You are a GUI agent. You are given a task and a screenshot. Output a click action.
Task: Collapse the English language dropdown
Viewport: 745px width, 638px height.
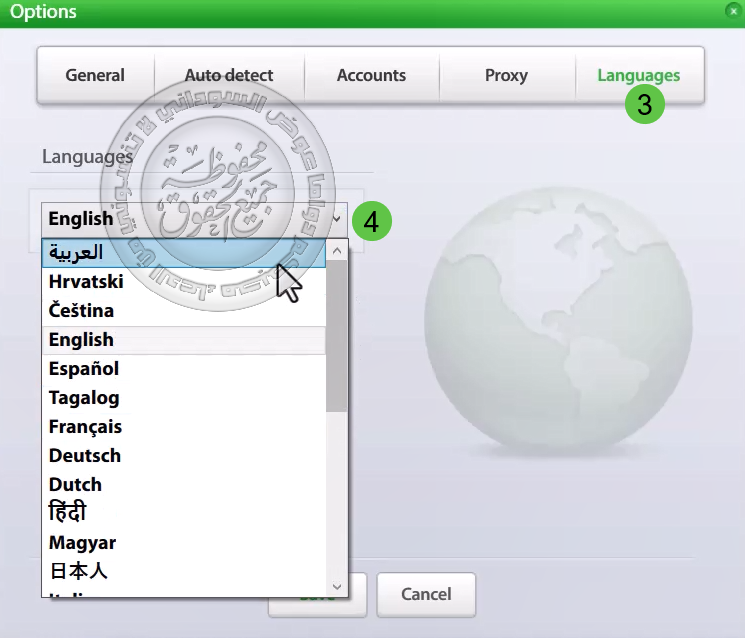[x=337, y=218]
